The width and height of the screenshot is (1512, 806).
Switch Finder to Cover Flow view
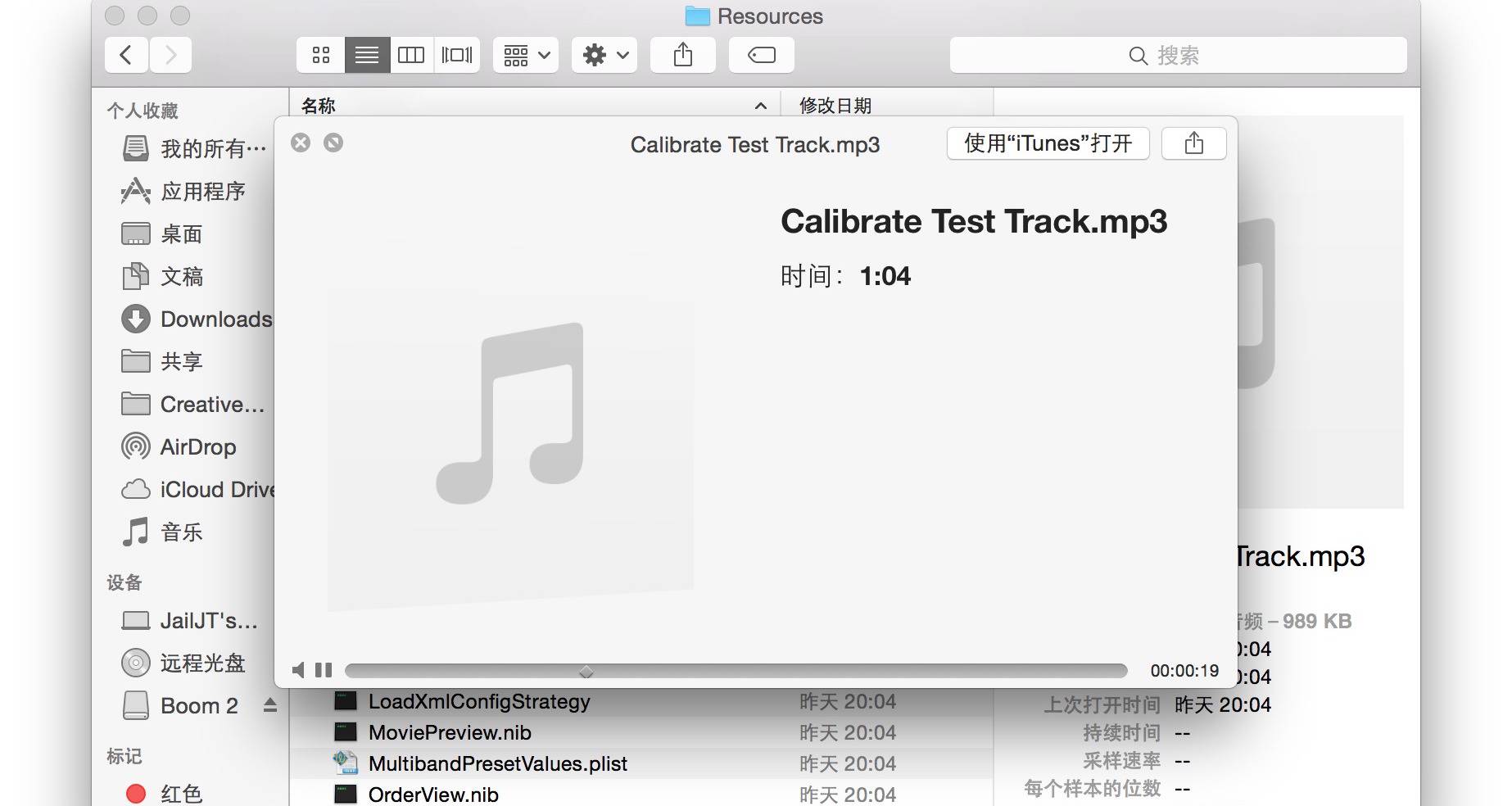click(x=457, y=55)
